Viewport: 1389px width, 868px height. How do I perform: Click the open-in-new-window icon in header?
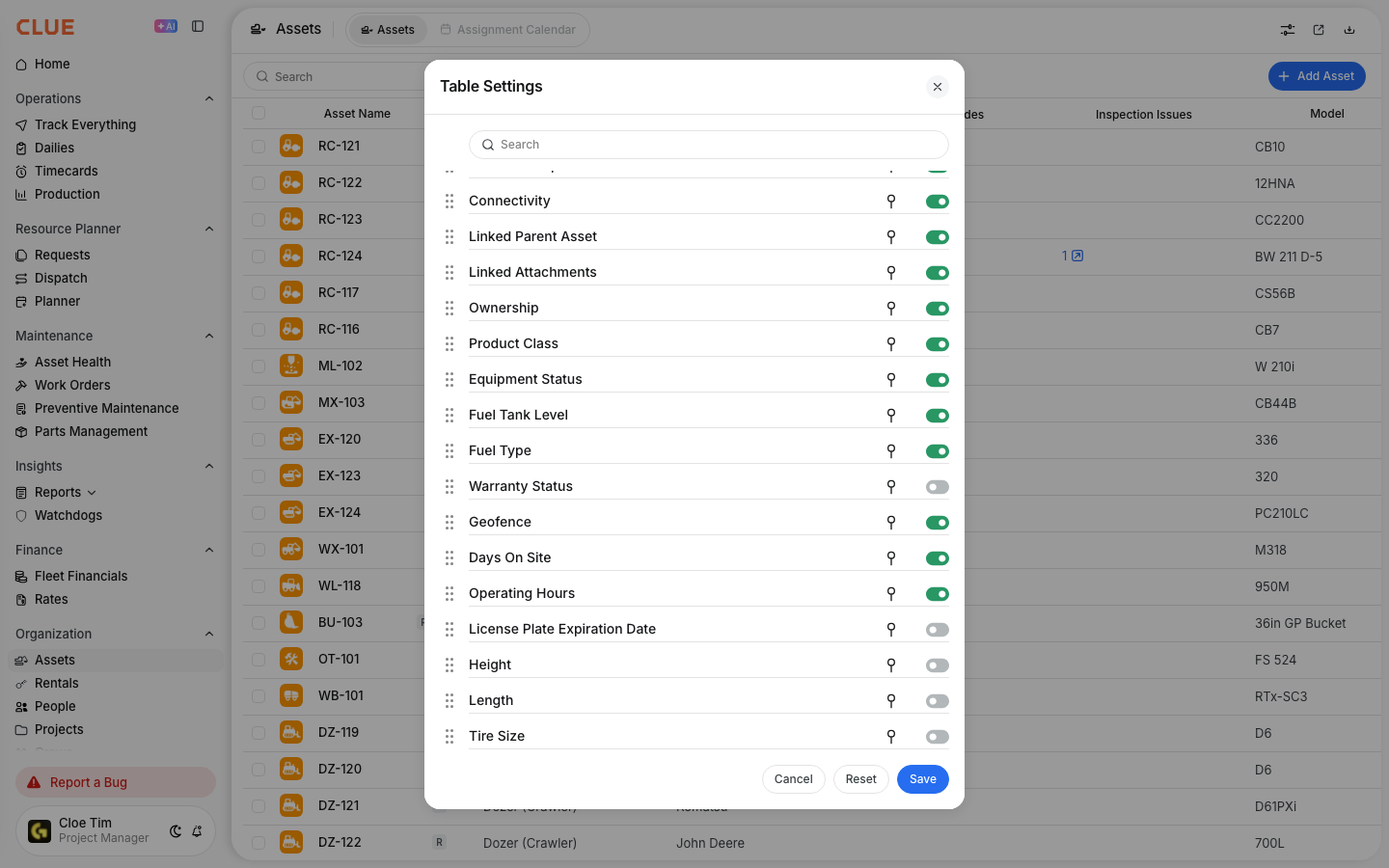tap(1319, 30)
